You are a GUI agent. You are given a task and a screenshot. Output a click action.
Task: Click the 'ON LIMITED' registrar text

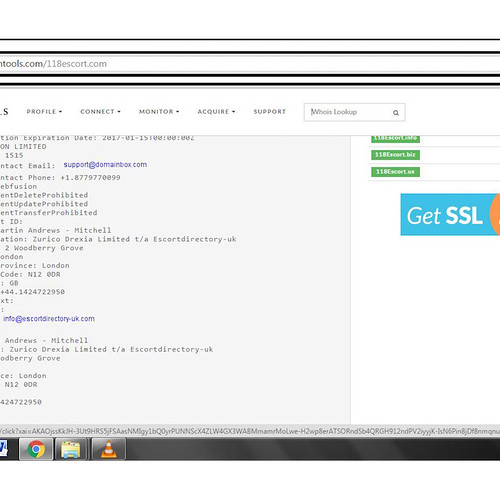point(23,147)
